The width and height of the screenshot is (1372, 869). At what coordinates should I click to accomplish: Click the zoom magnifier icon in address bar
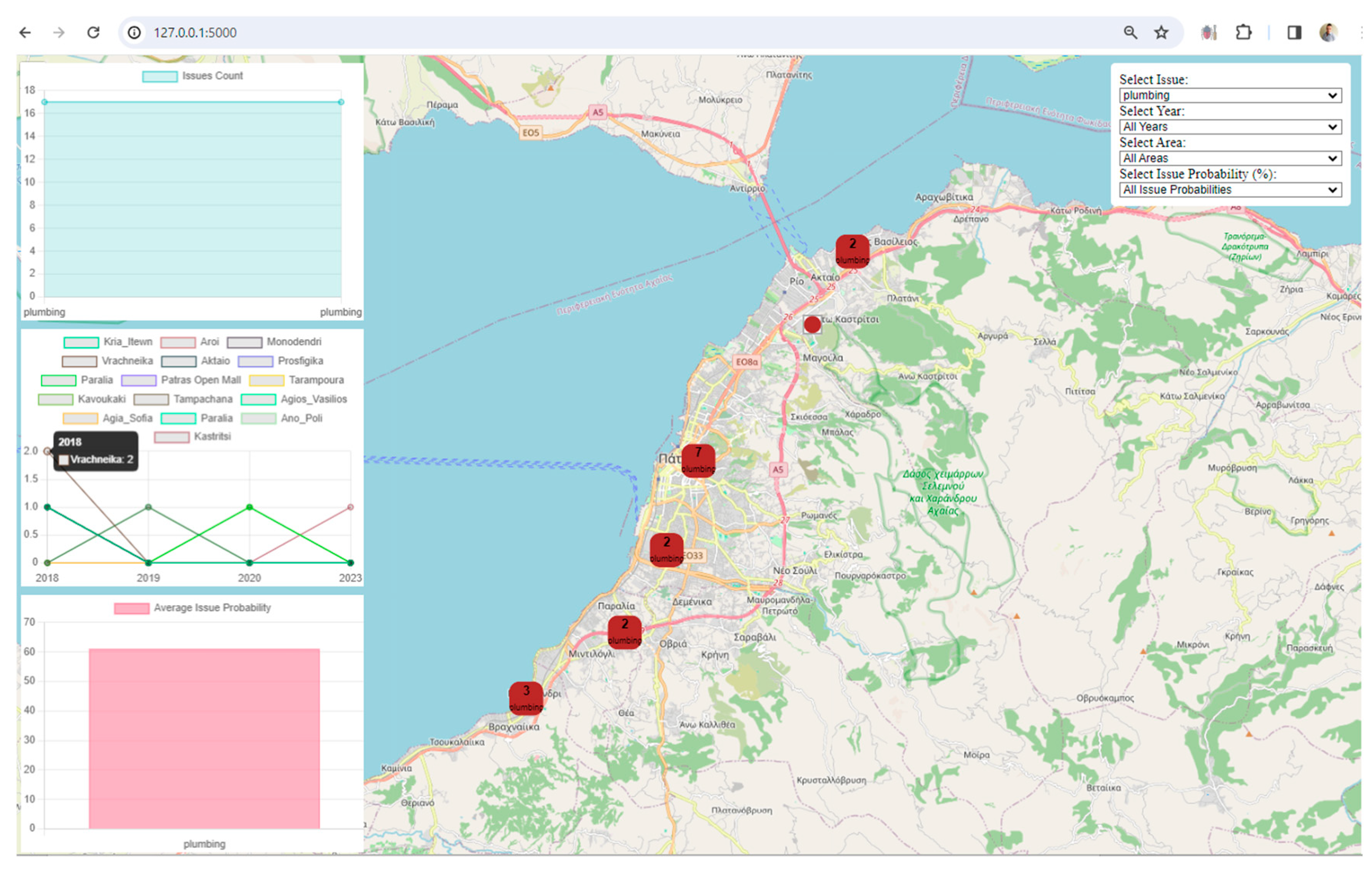pos(1131,32)
